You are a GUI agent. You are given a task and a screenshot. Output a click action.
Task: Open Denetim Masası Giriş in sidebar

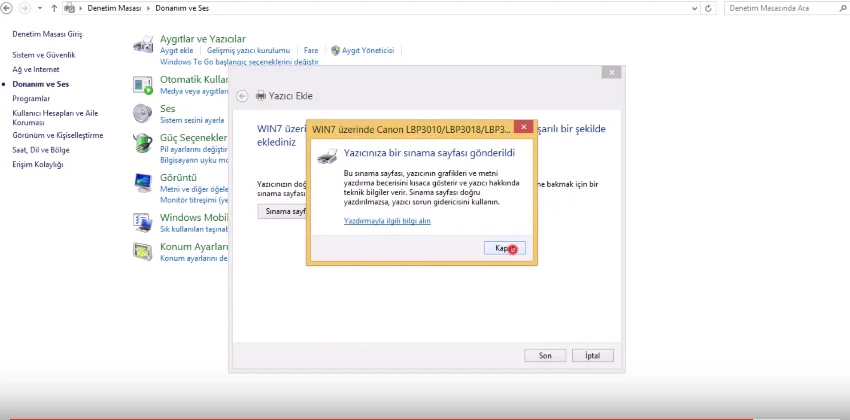(47, 34)
